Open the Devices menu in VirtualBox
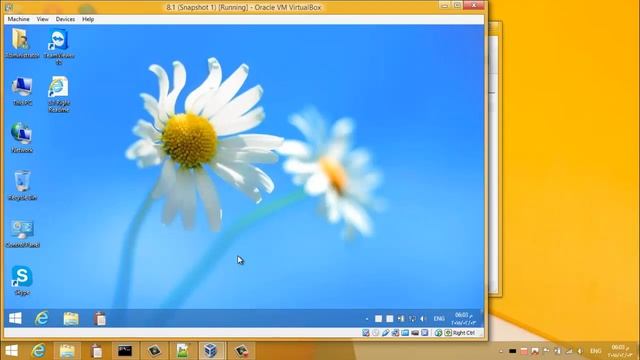 pyautogui.click(x=65, y=19)
